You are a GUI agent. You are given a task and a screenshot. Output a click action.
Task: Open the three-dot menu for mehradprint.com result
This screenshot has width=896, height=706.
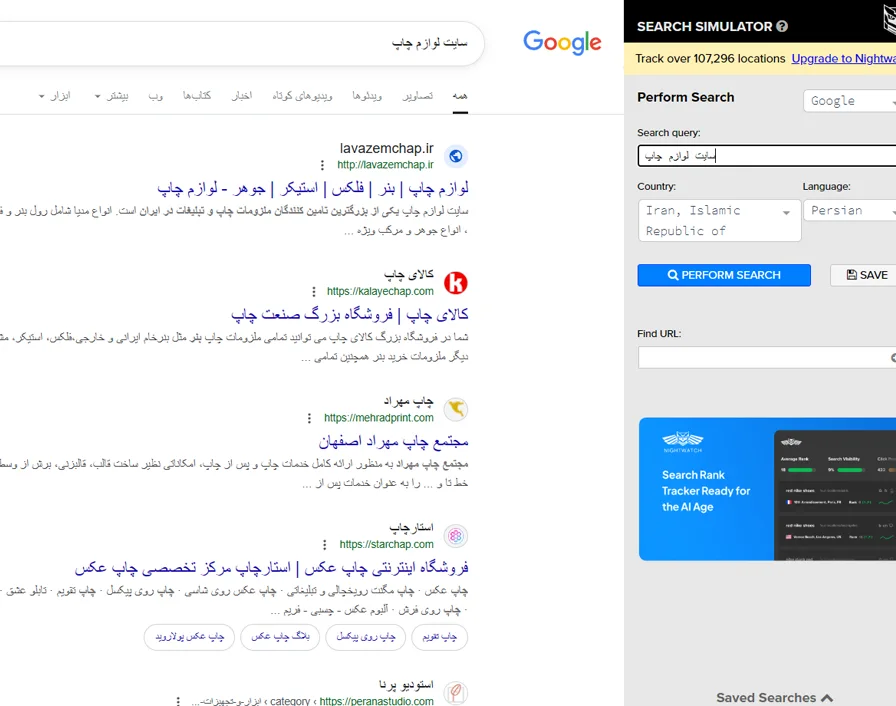coord(310,418)
